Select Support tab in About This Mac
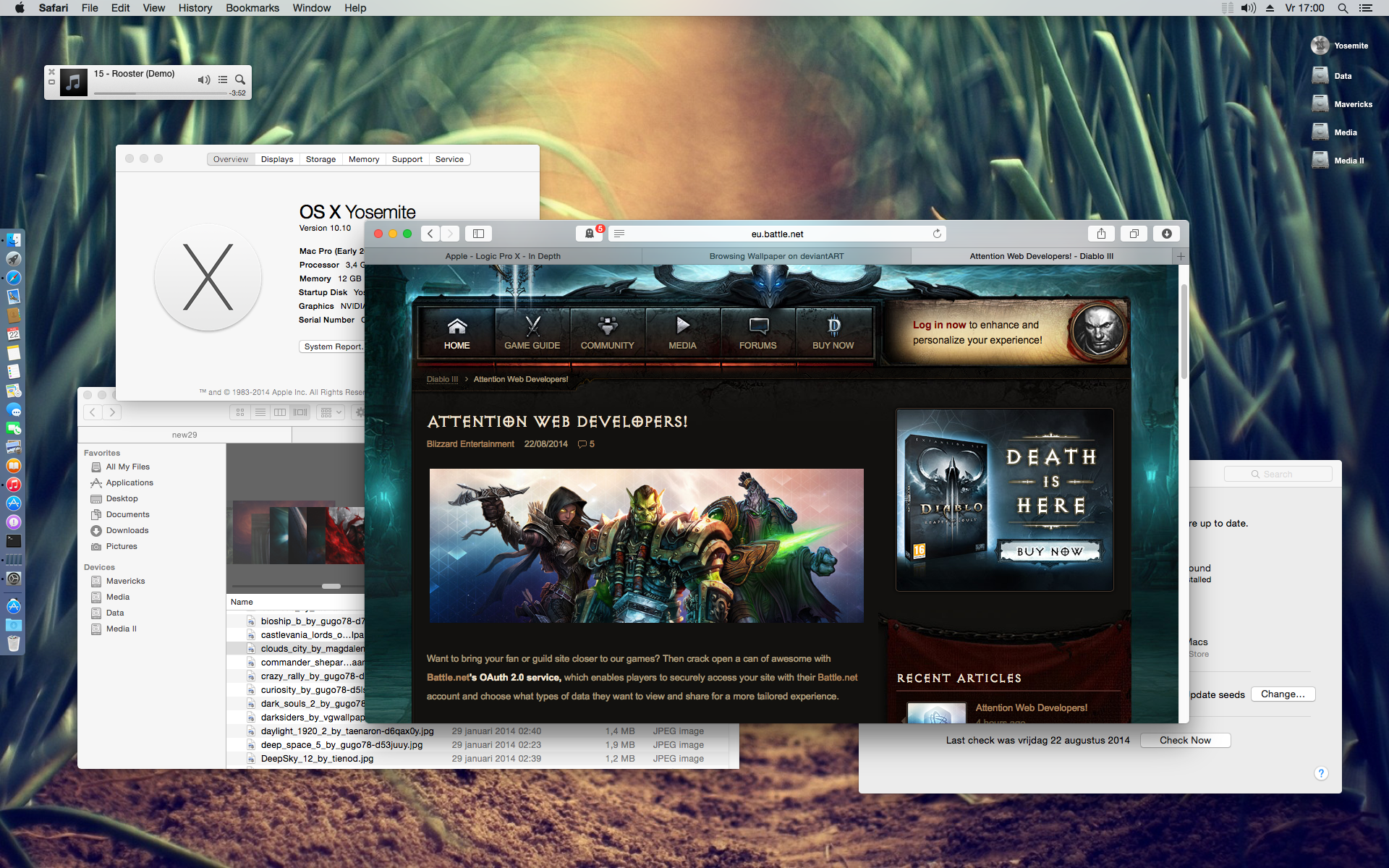 click(407, 159)
